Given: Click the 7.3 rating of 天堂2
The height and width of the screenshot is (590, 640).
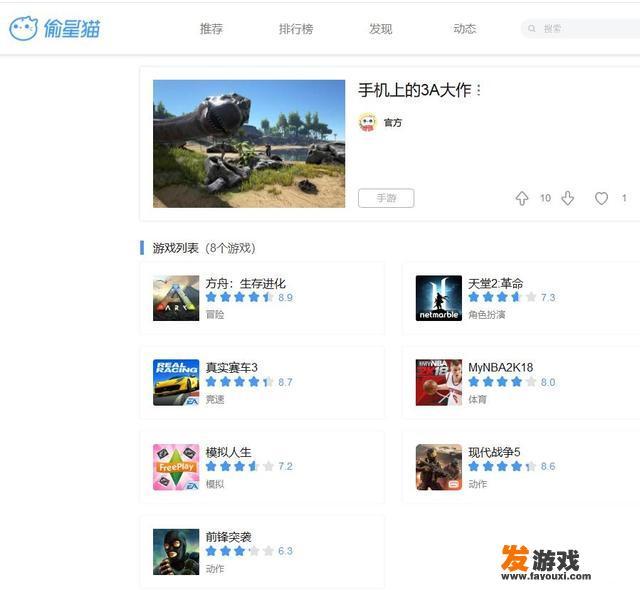Looking at the screenshot, I should (548, 297).
